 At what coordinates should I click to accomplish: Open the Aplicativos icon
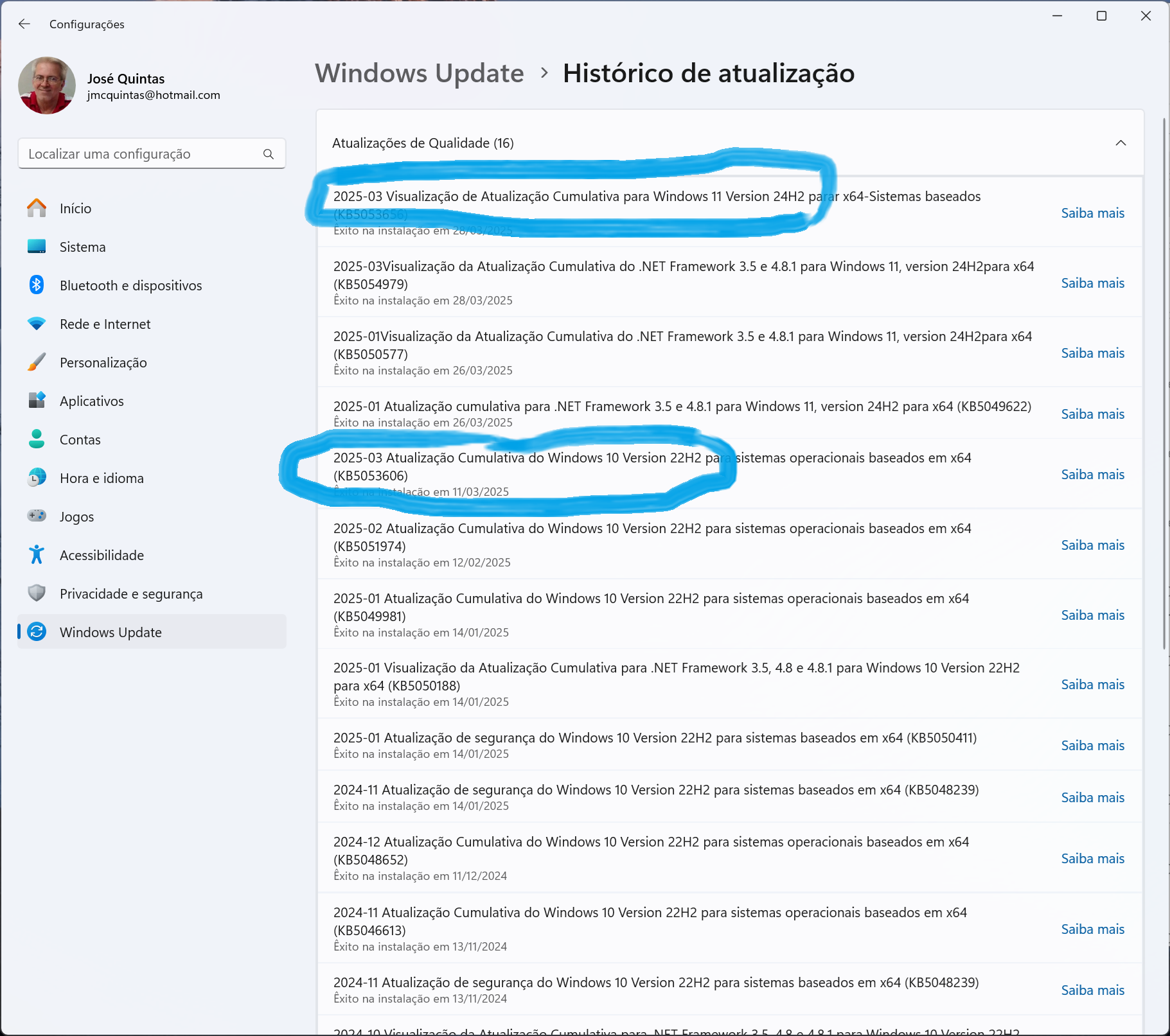click(x=37, y=401)
